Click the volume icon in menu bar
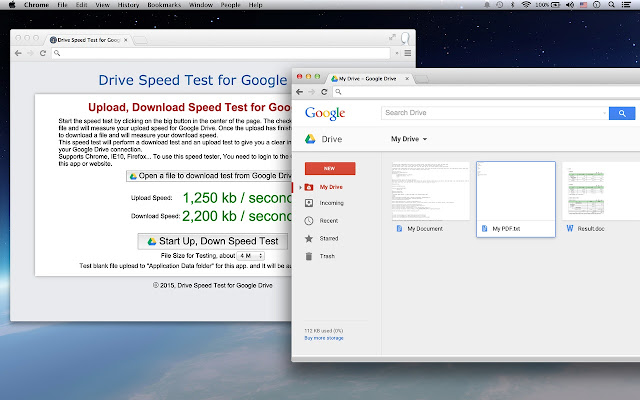This screenshot has width=640, height=400. click(x=569, y=5)
